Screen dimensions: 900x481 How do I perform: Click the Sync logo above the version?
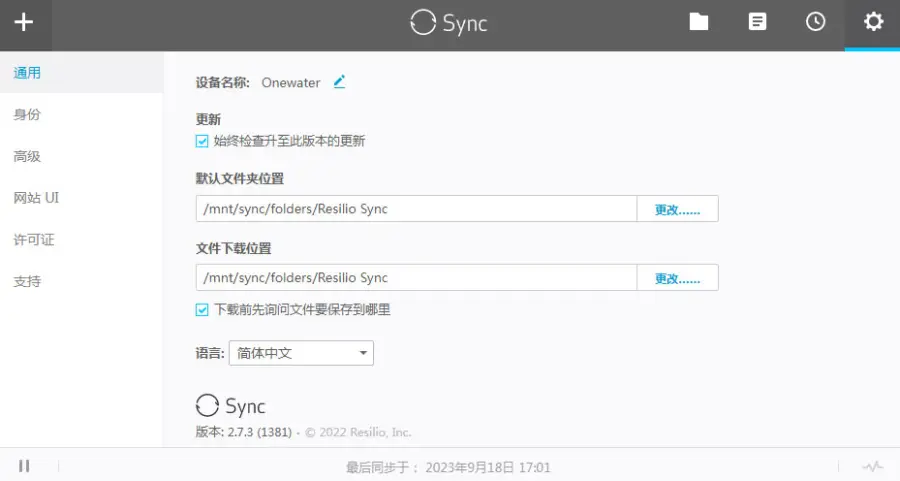[231, 406]
